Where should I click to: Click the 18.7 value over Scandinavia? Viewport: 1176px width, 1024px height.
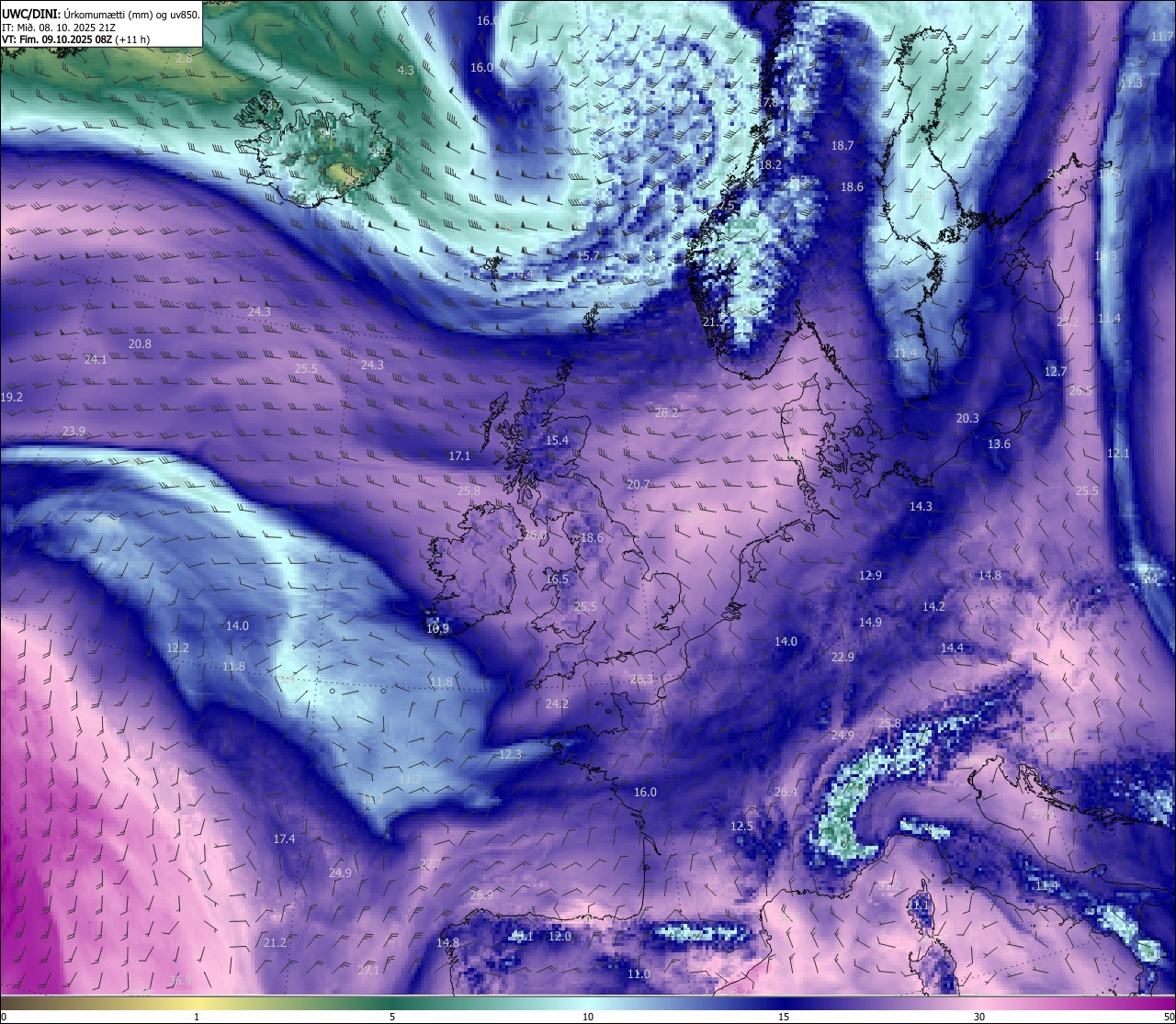point(842,146)
